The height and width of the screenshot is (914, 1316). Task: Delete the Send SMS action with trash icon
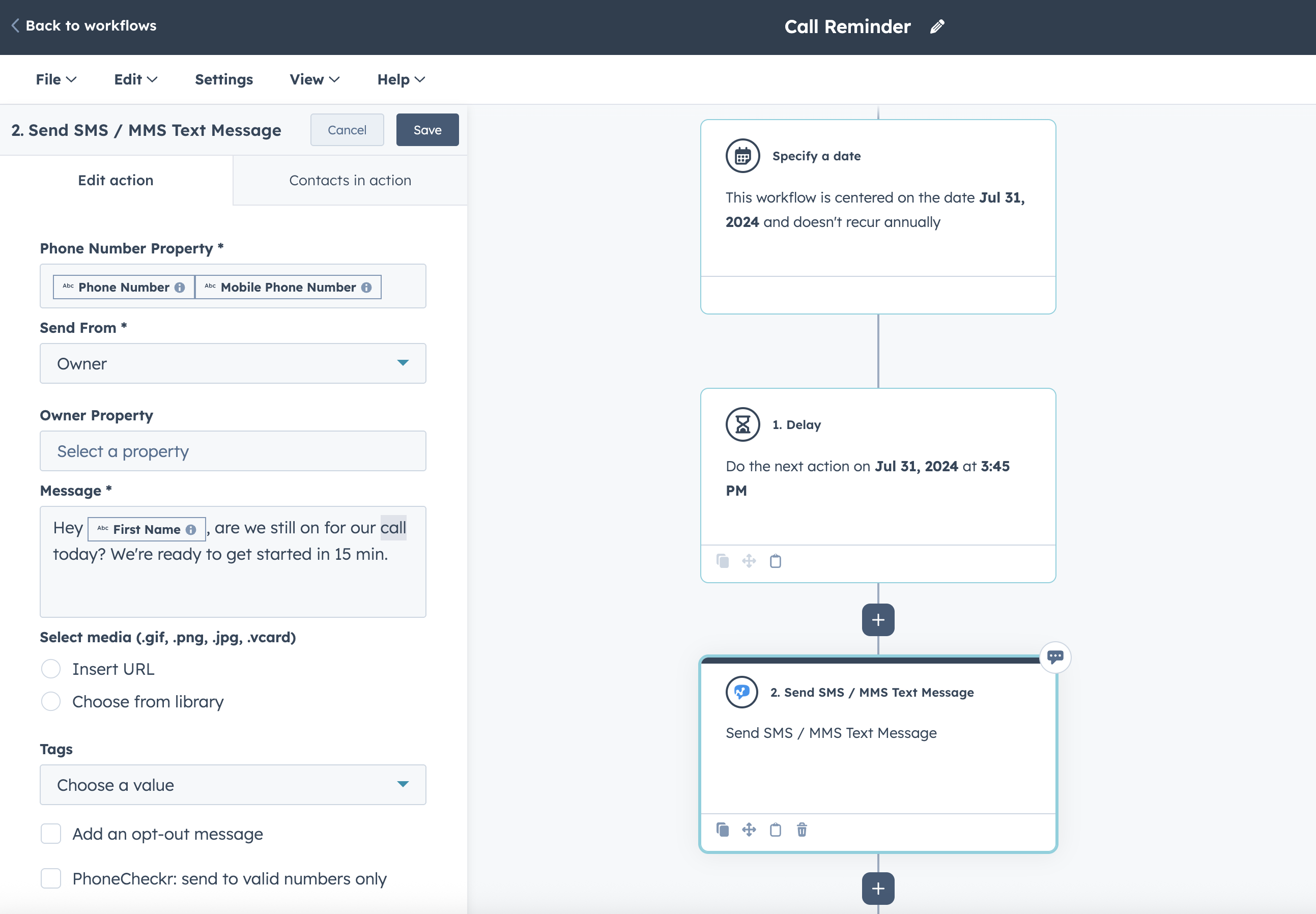coord(802,829)
